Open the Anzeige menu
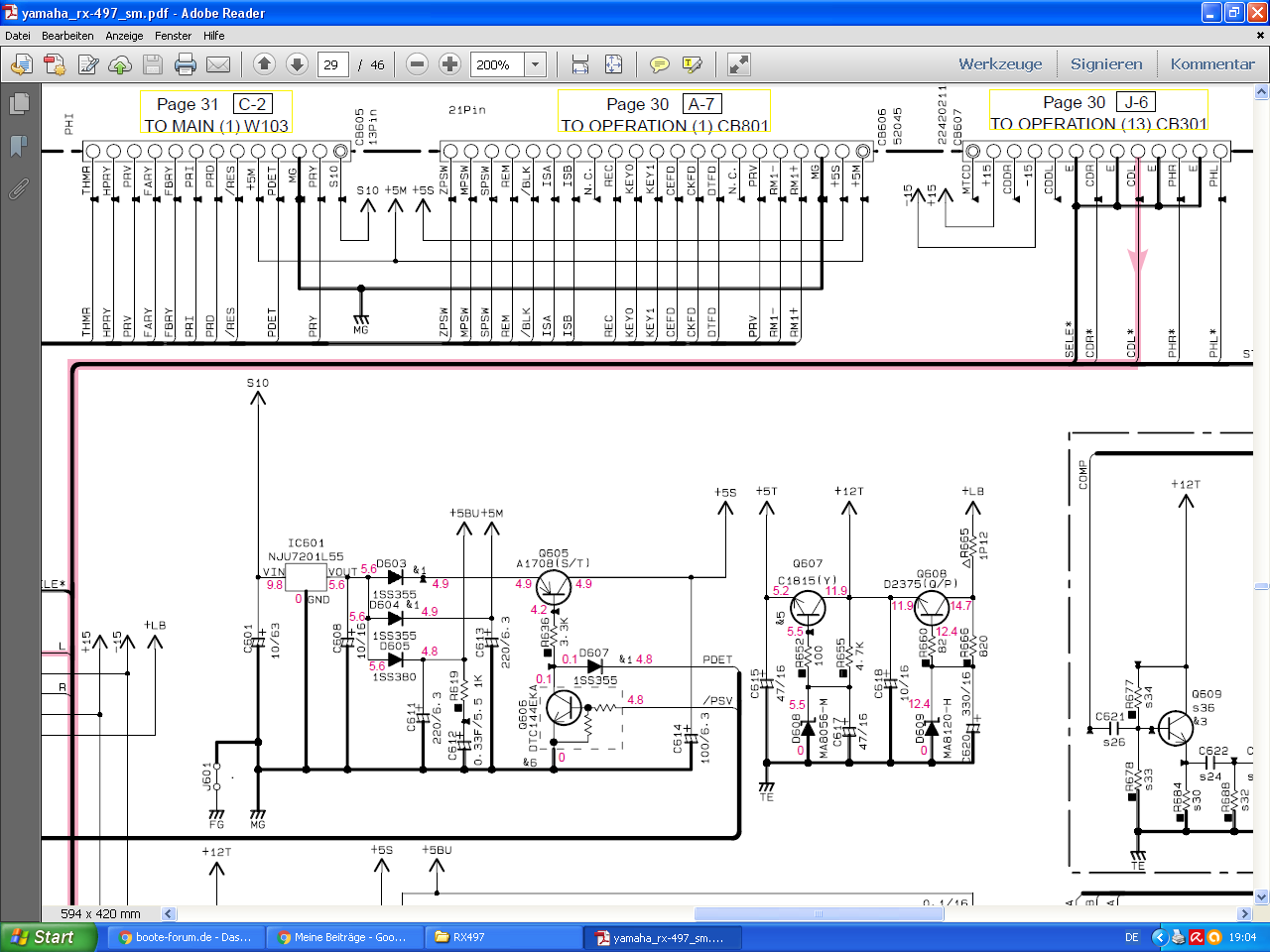 click(x=124, y=36)
